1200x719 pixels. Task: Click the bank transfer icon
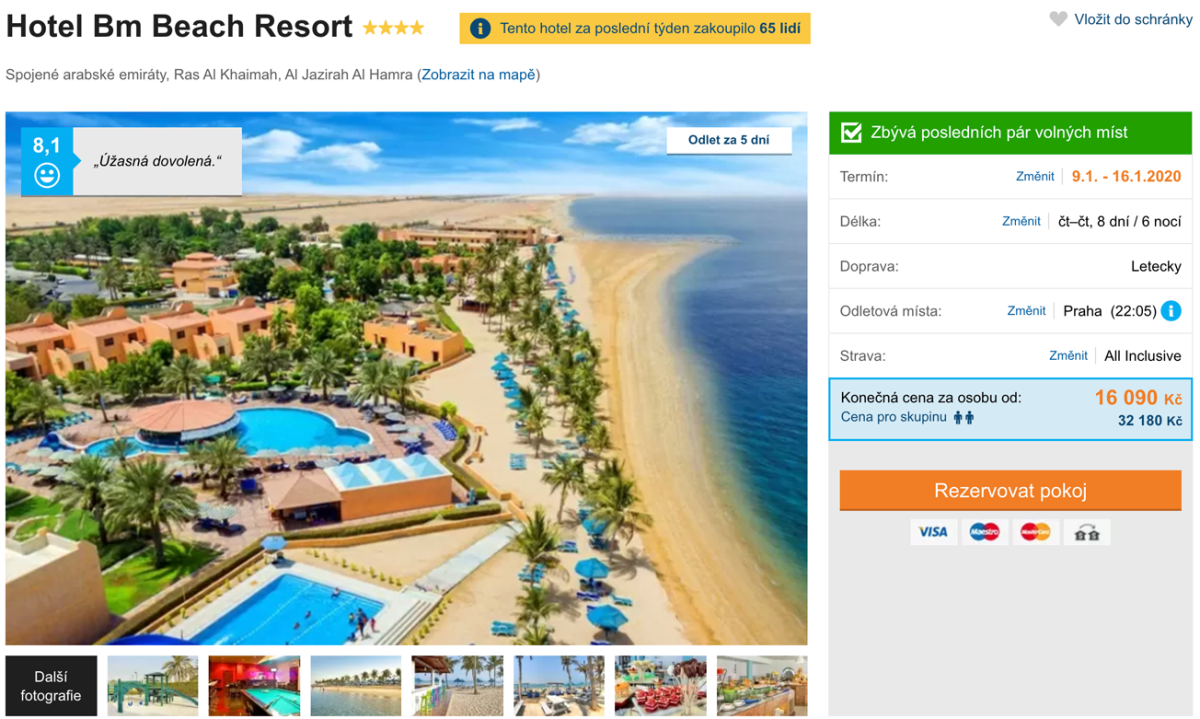[x=1087, y=532]
